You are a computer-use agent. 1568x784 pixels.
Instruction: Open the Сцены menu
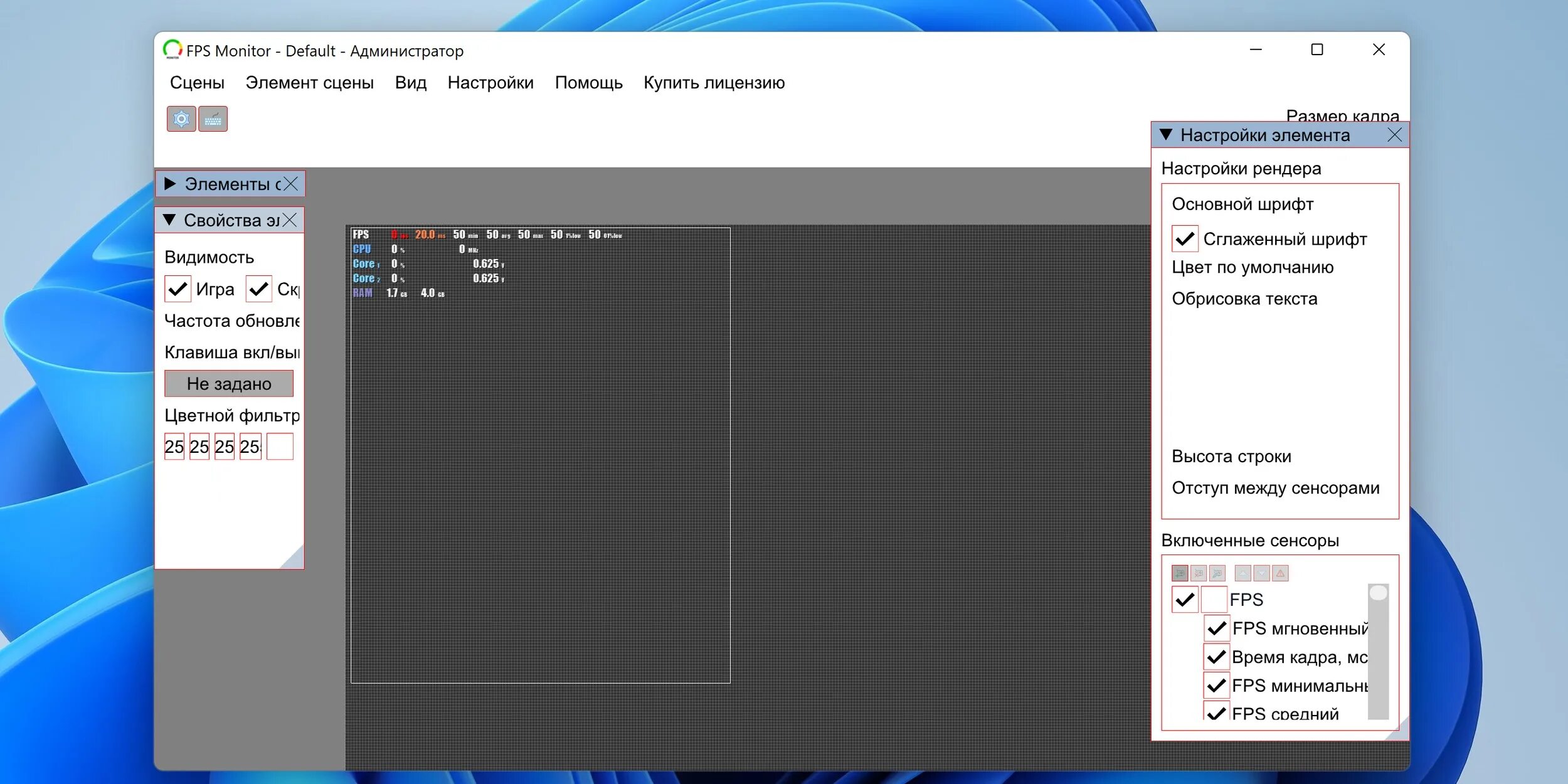(x=197, y=83)
